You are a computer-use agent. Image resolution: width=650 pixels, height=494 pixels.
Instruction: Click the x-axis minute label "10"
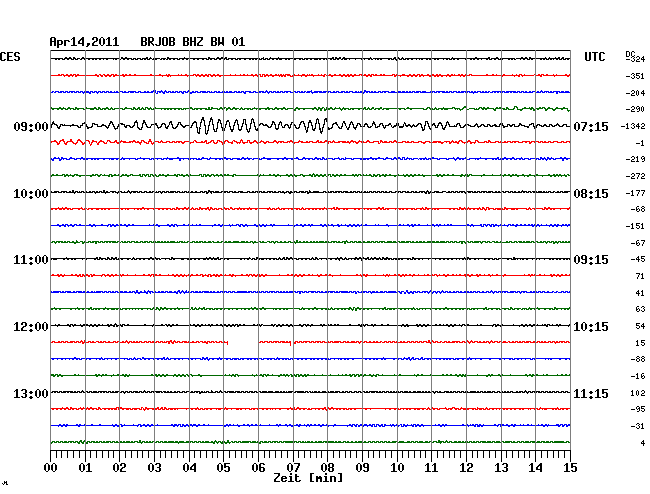coord(397,468)
